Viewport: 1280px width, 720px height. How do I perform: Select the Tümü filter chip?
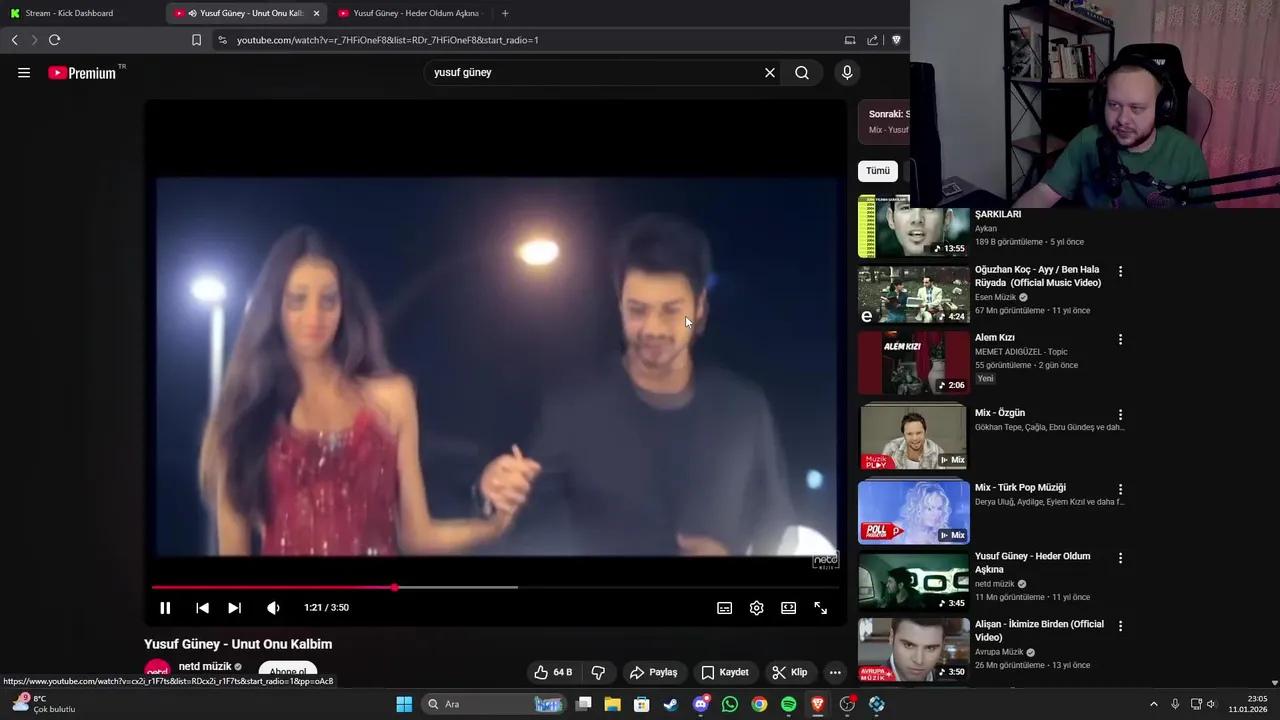point(878,171)
